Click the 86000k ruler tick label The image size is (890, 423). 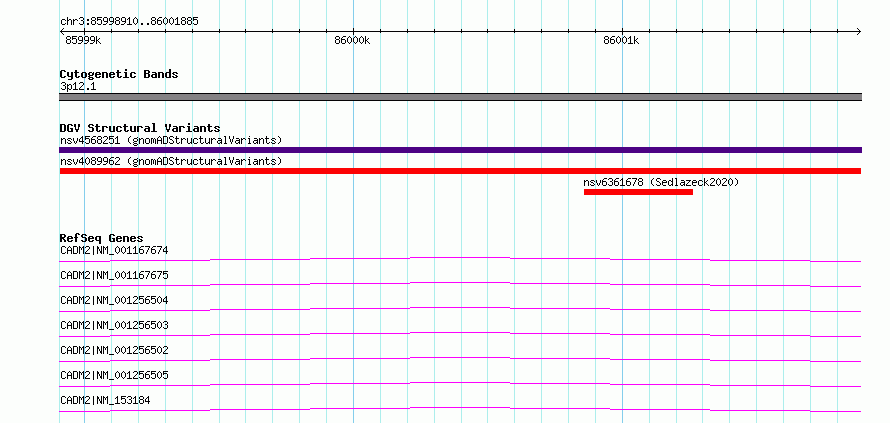click(352, 40)
